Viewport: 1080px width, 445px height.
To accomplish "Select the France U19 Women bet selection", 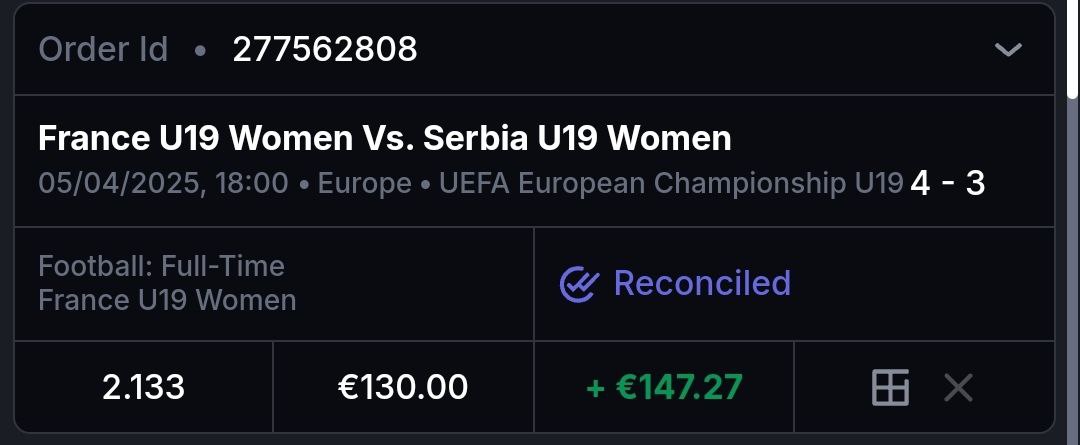I will 167,300.
